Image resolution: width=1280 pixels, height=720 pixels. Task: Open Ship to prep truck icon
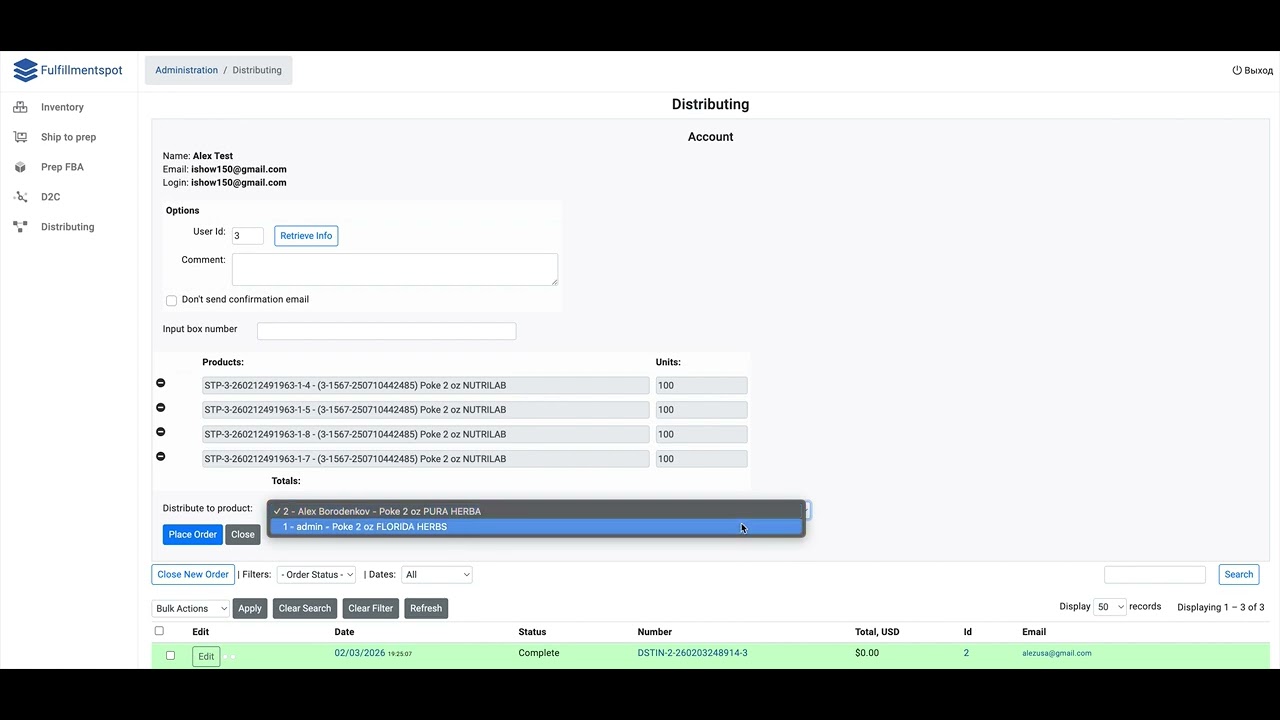[x=20, y=137]
